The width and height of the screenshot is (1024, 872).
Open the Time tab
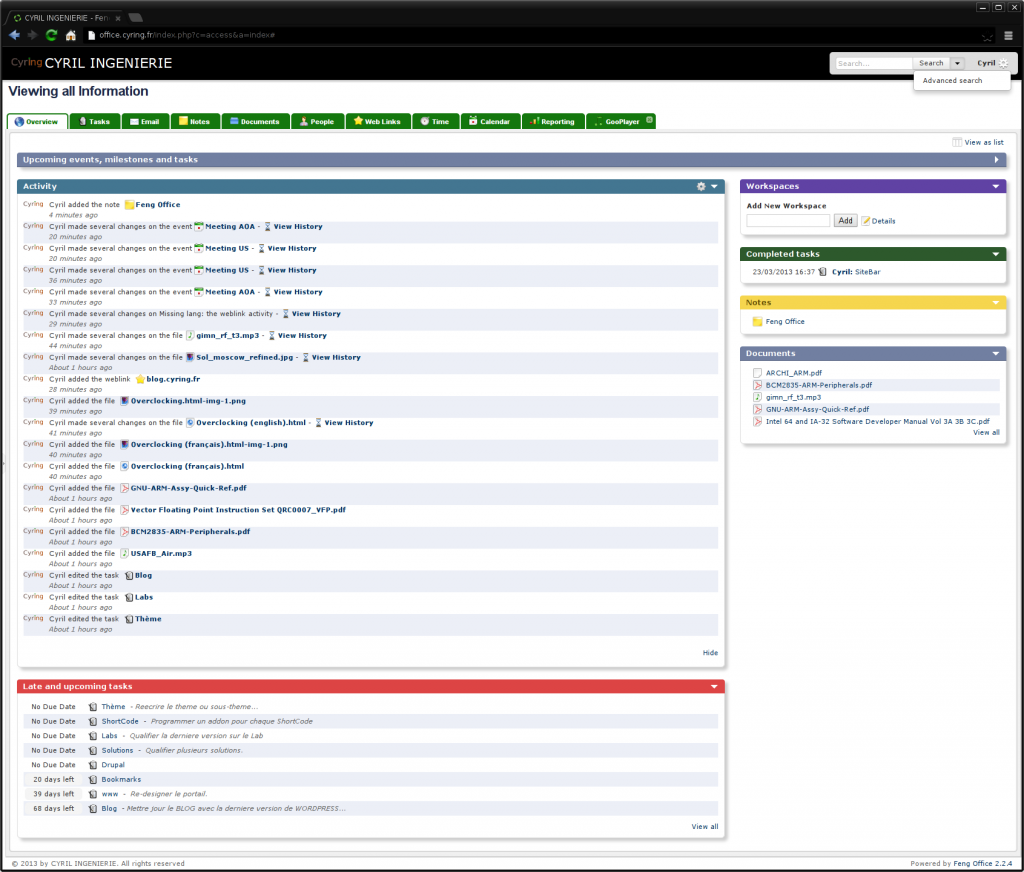click(x=436, y=121)
